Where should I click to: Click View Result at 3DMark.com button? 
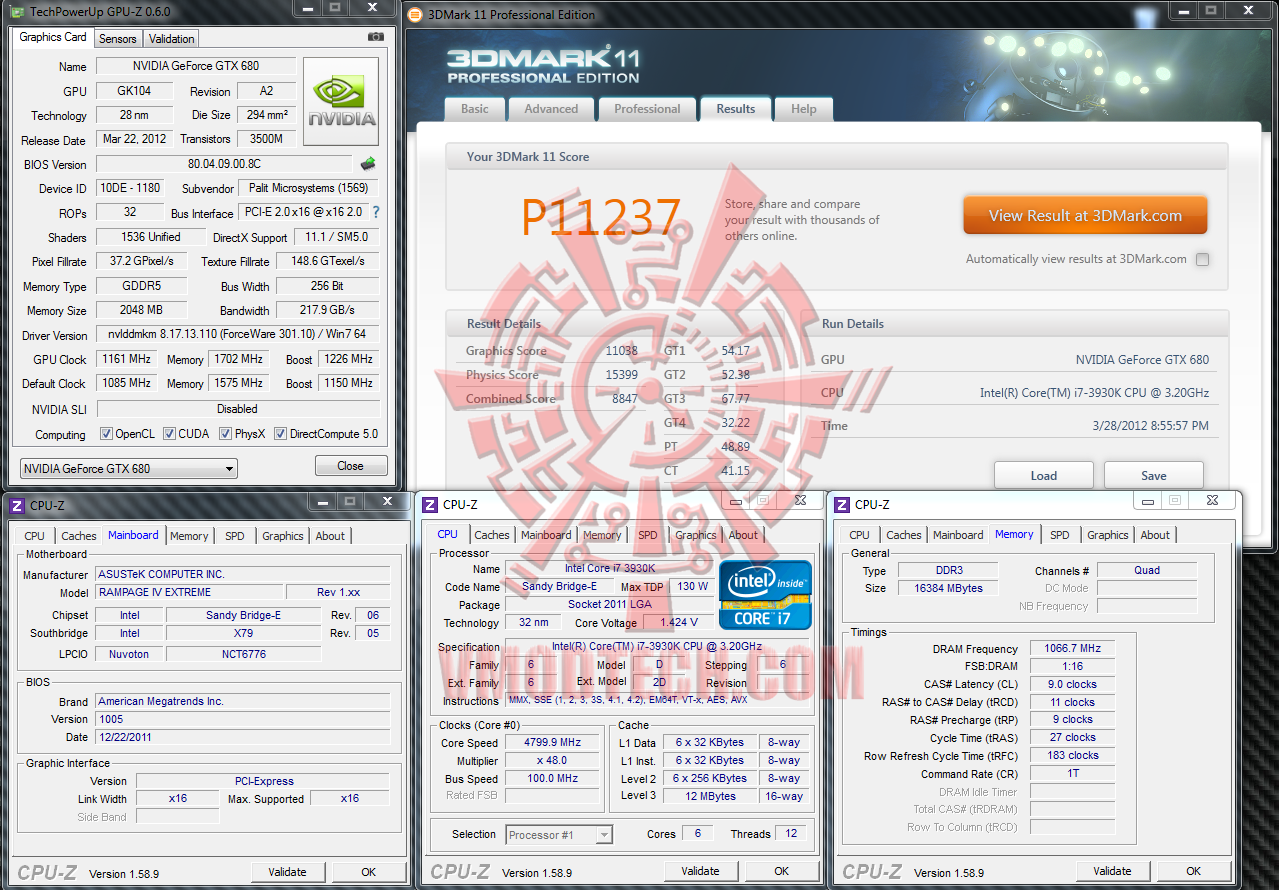point(1085,215)
